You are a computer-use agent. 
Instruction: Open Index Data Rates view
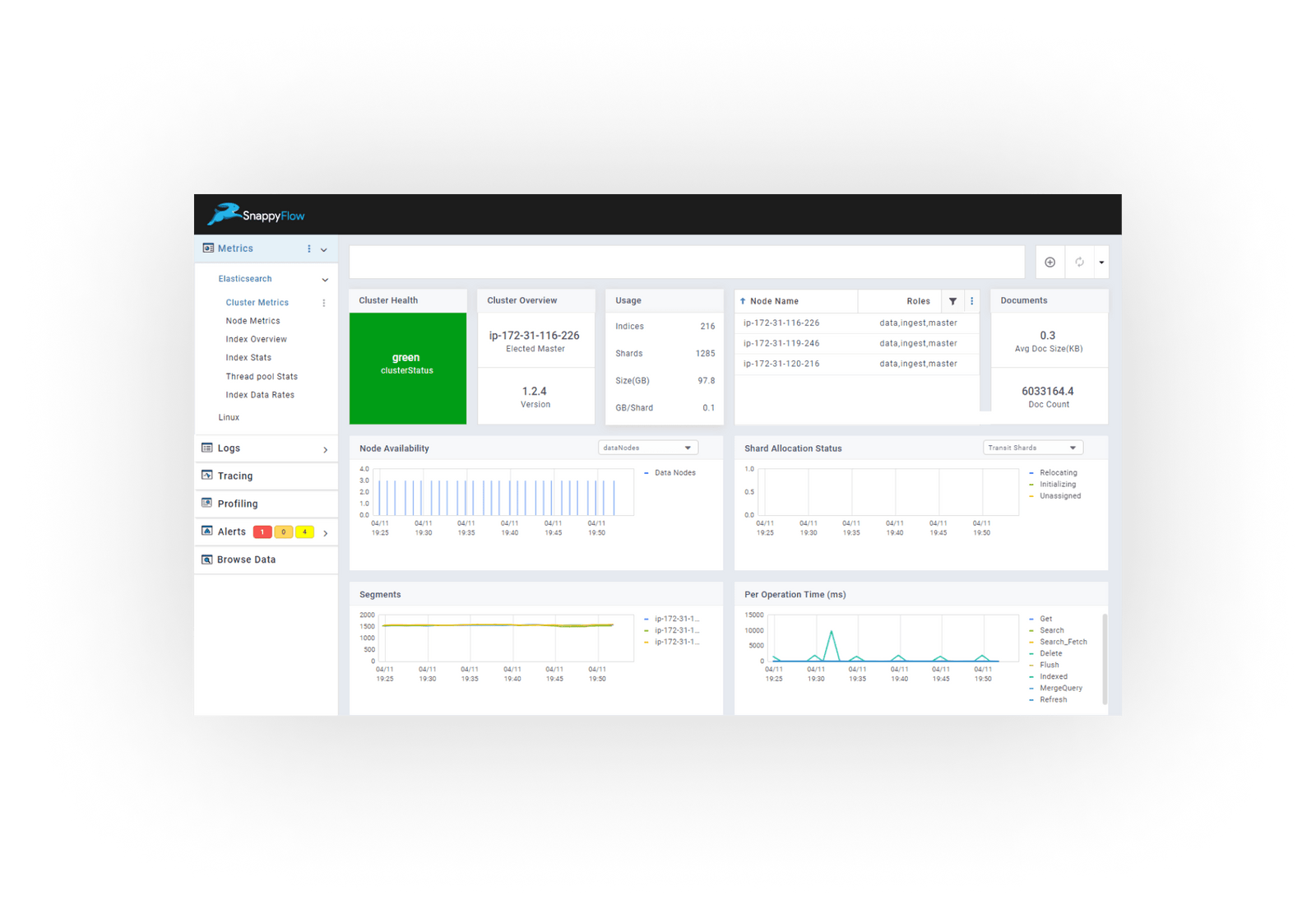(259, 394)
